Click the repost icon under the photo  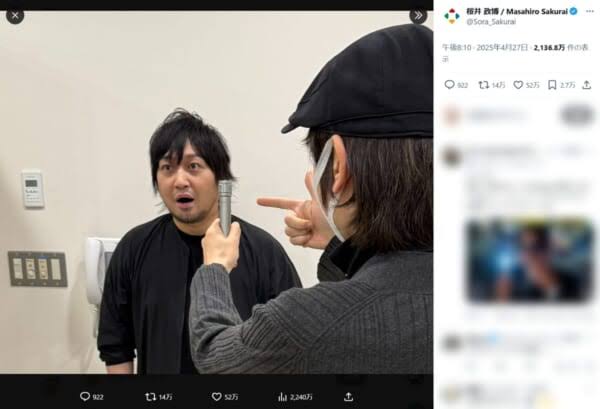151,397
